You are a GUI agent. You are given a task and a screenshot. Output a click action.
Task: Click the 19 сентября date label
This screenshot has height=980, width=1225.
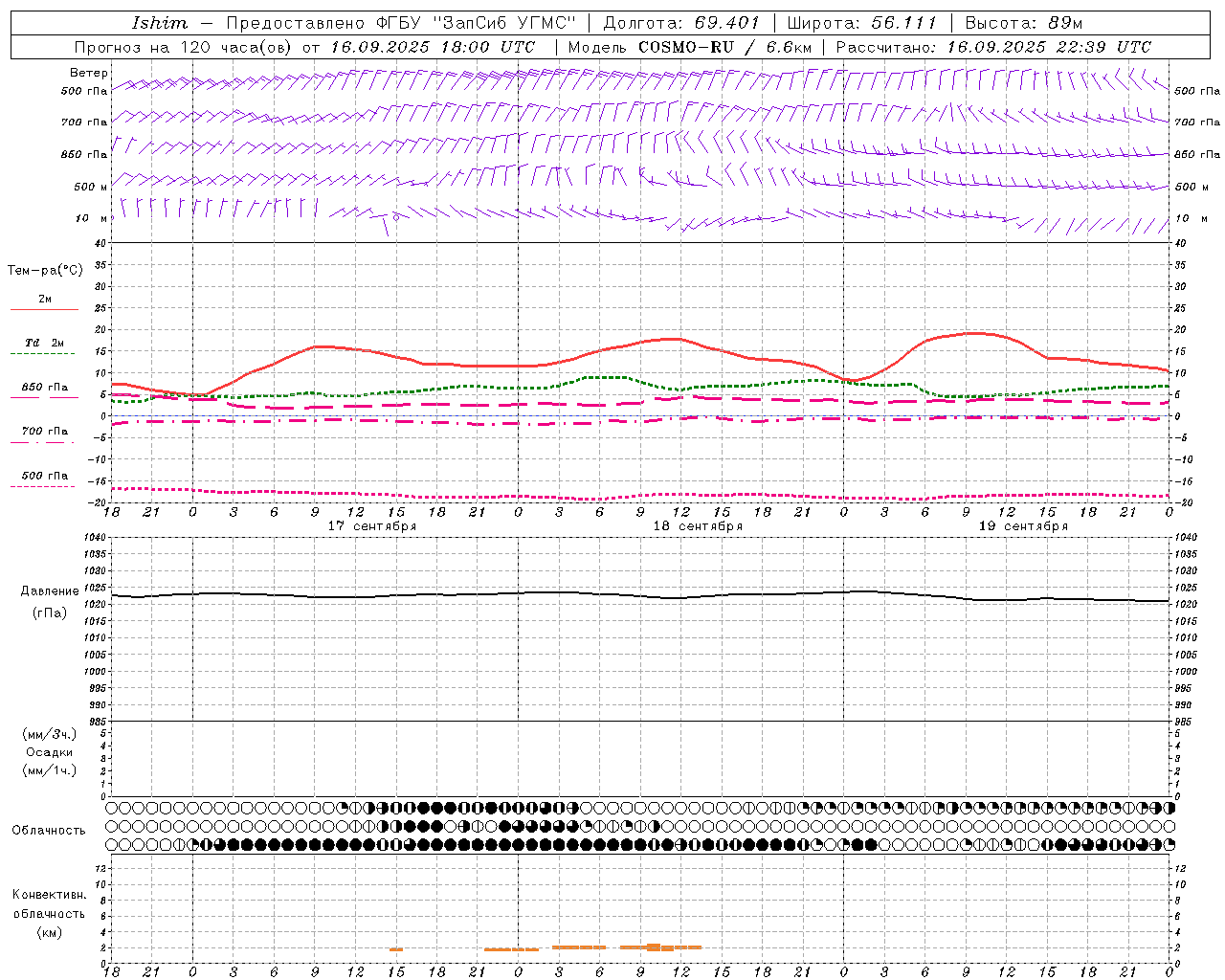tap(1023, 526)
